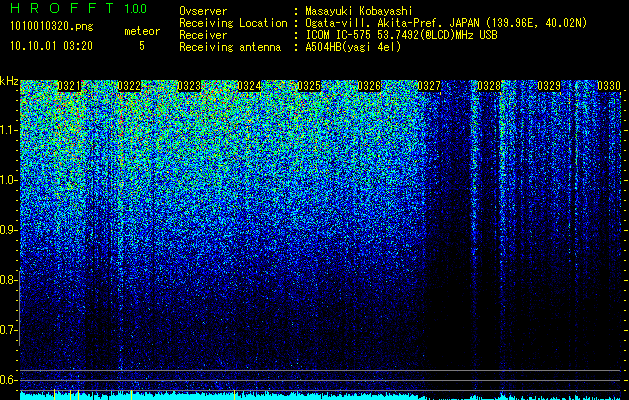Image resolution: width=629 pixels, height=400 pixels.
Task: Click the observer name Masayuki Kobayashi
Action: (359, 11)
